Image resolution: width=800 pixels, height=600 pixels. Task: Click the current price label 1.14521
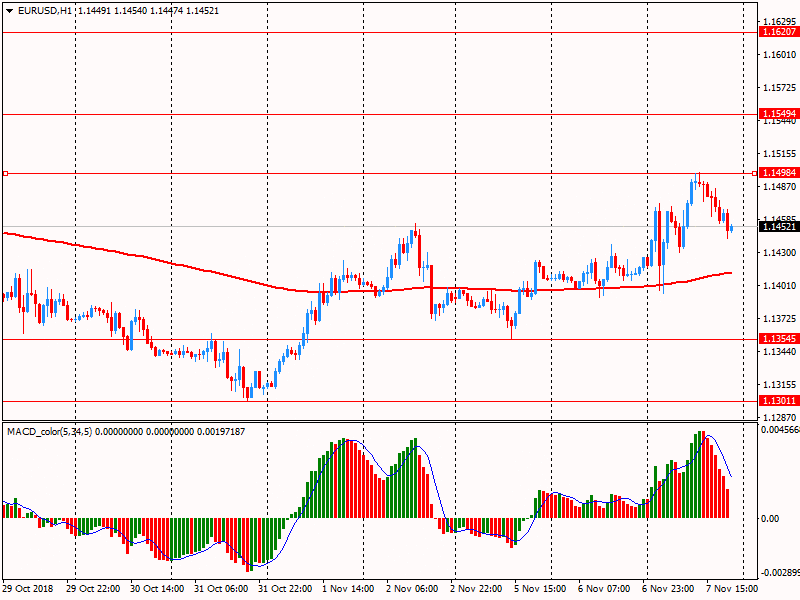coord(778,227)
